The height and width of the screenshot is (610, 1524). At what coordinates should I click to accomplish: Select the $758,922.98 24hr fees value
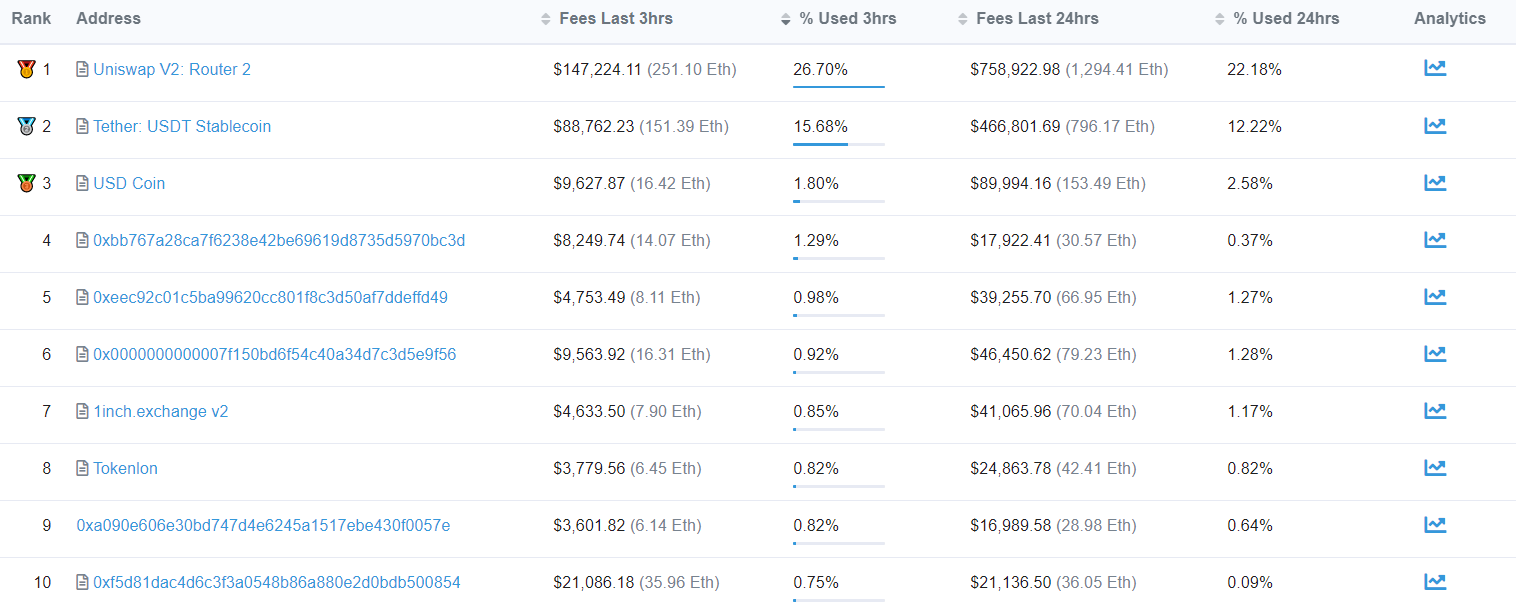1015,69
